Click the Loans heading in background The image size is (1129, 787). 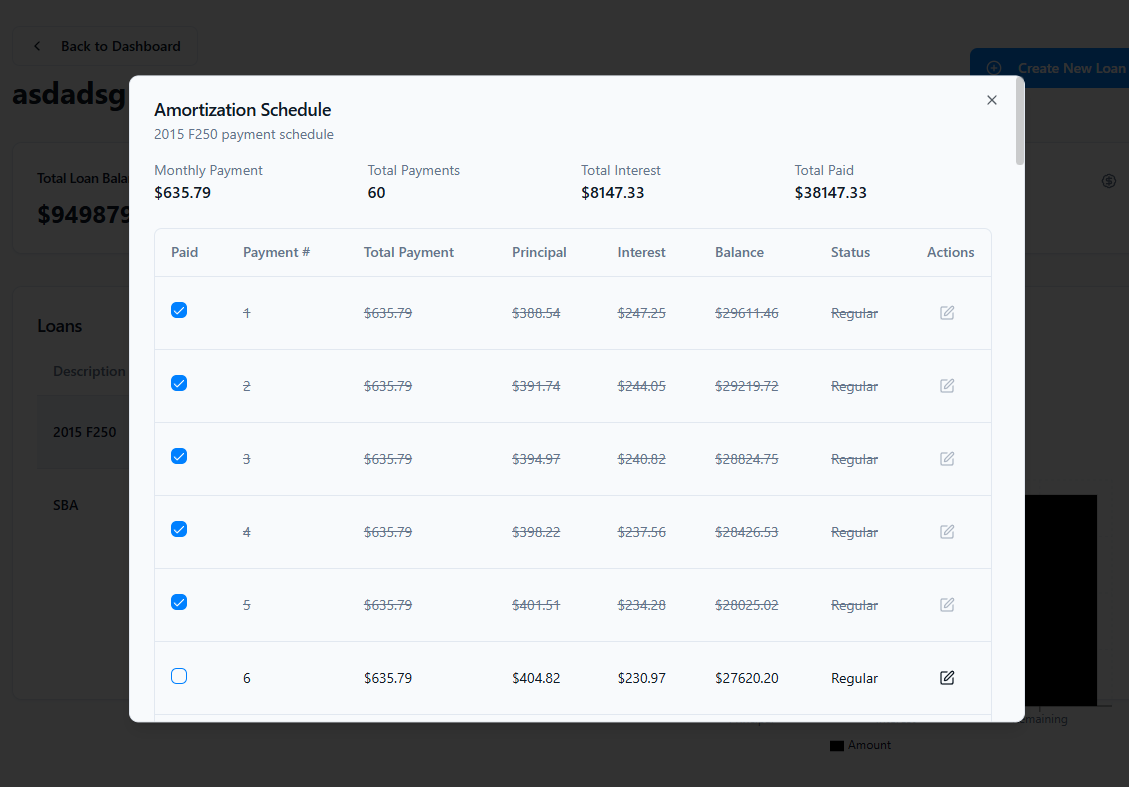pyautogui.click(x=60, y=326)
